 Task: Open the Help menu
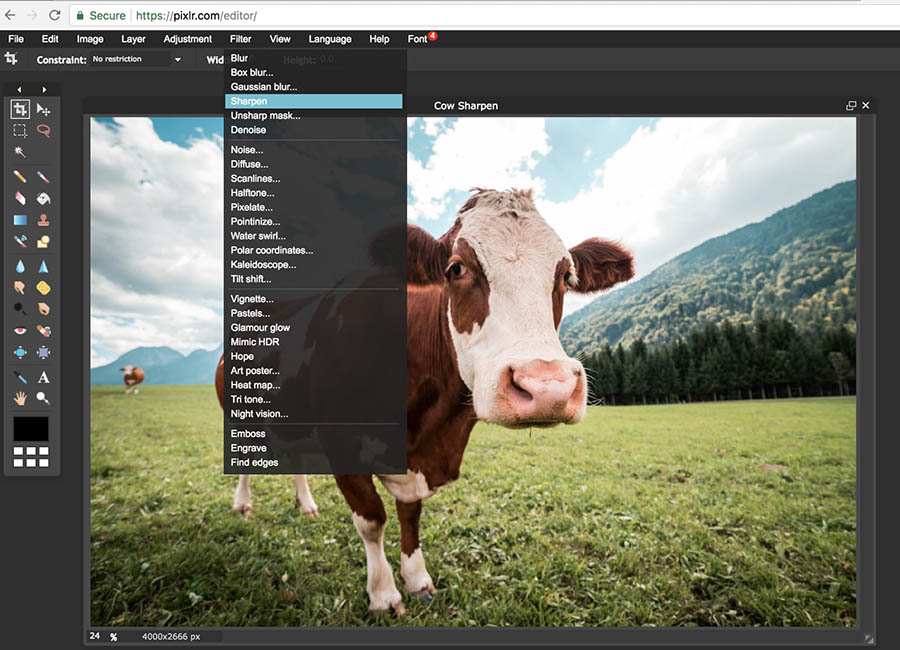coord(379,39)
